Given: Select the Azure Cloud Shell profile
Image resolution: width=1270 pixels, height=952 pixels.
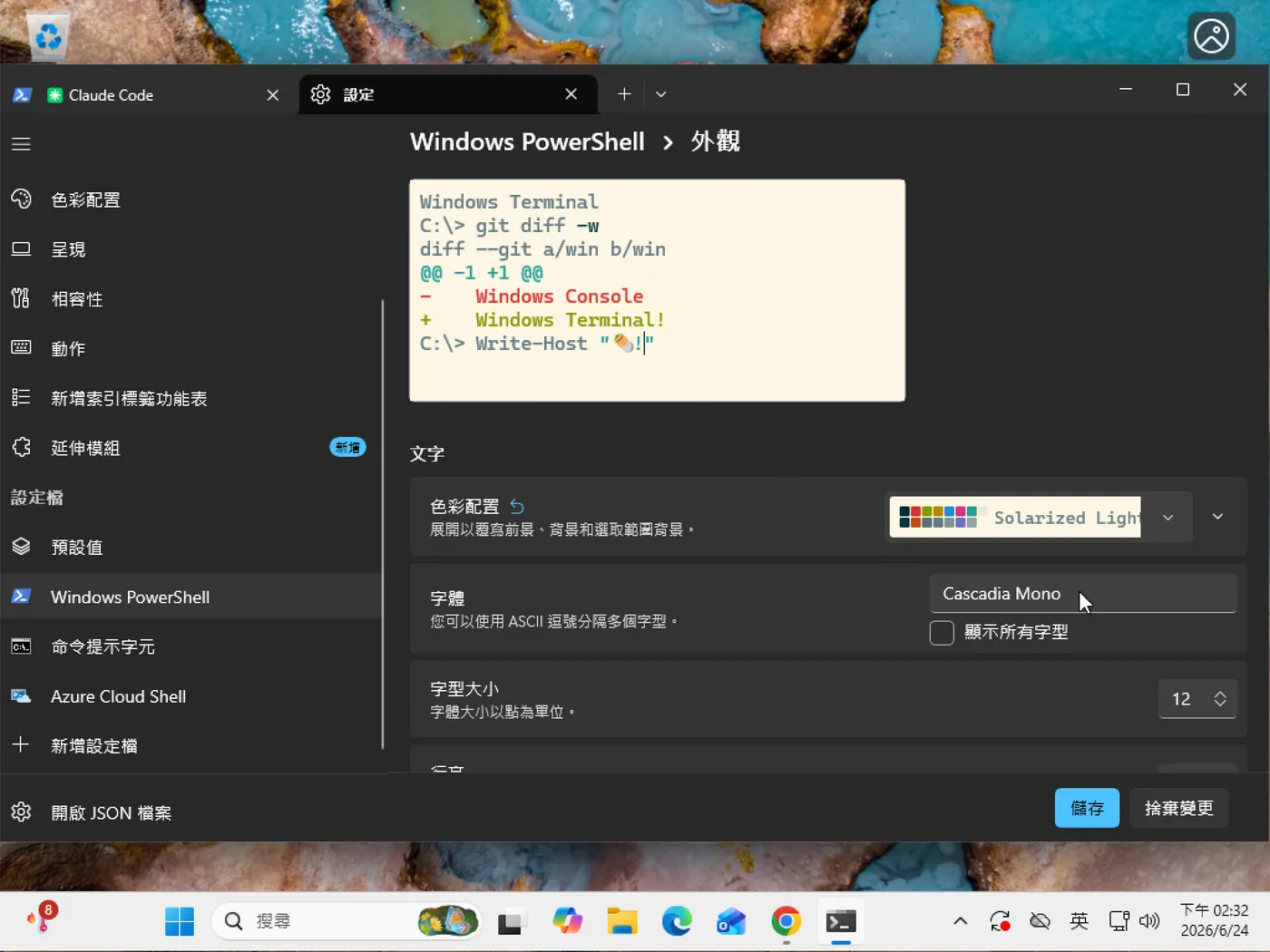Looking at the screenshot, I should (190, 696).
